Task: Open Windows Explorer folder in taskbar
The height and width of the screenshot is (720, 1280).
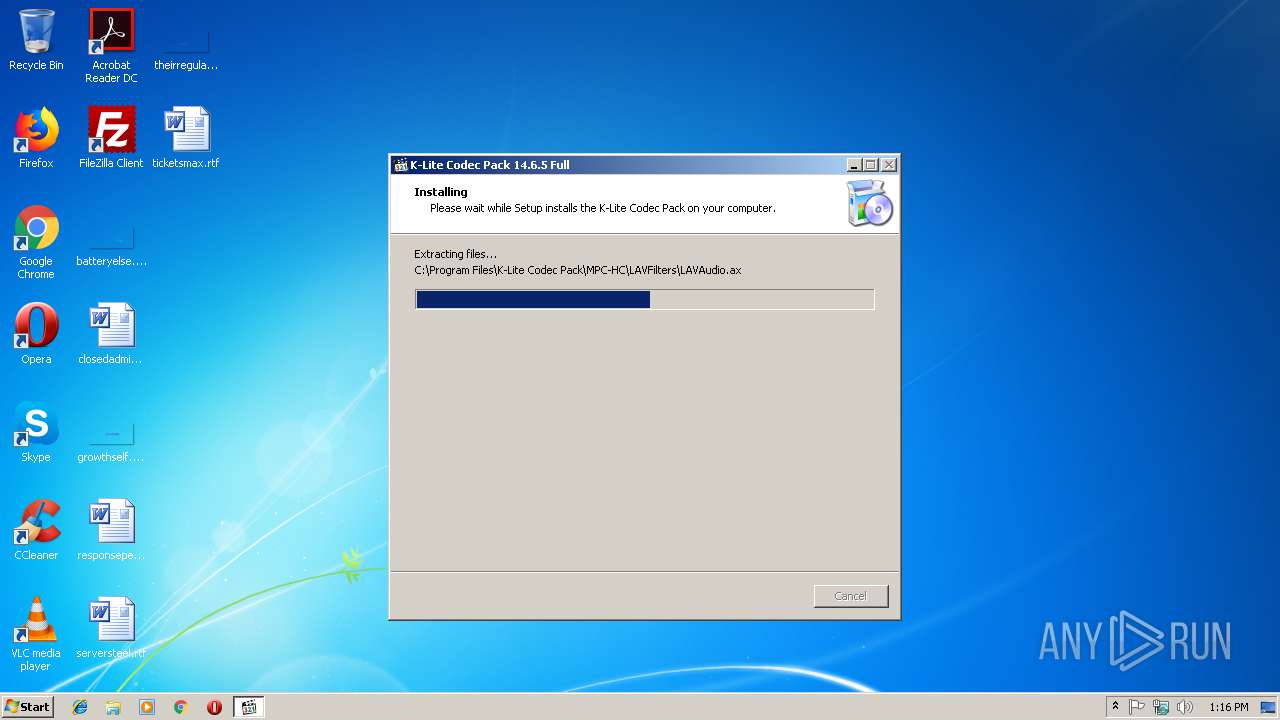Action: pyautogui.click(x=113, y=707)
